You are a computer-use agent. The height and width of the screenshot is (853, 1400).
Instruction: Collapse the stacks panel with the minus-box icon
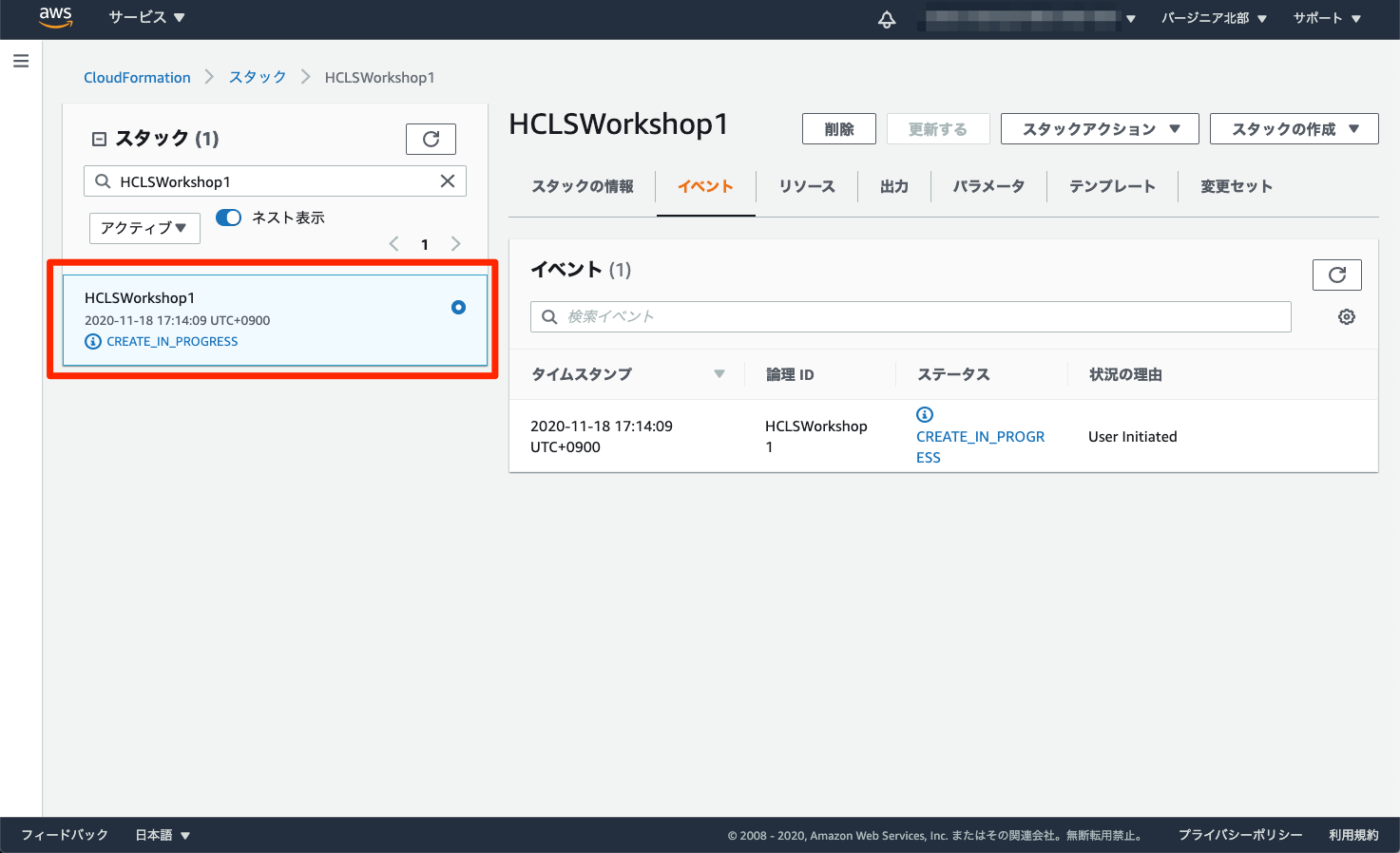(99, 139)
